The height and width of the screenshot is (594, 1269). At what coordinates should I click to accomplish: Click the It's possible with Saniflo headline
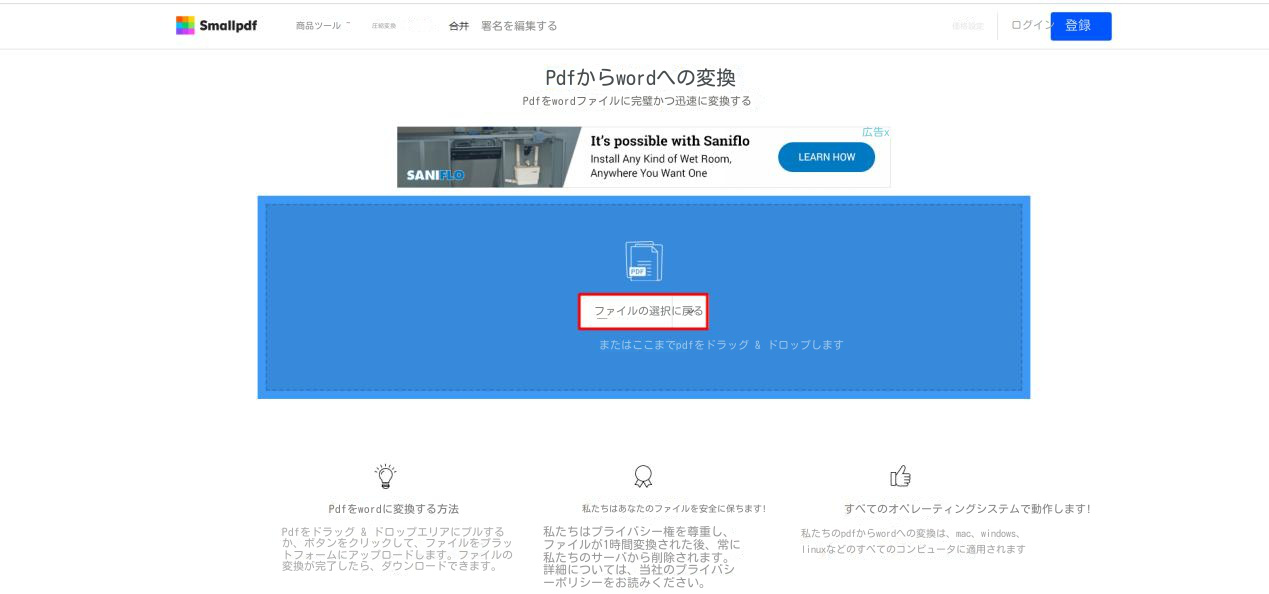(x=669, y=141)
